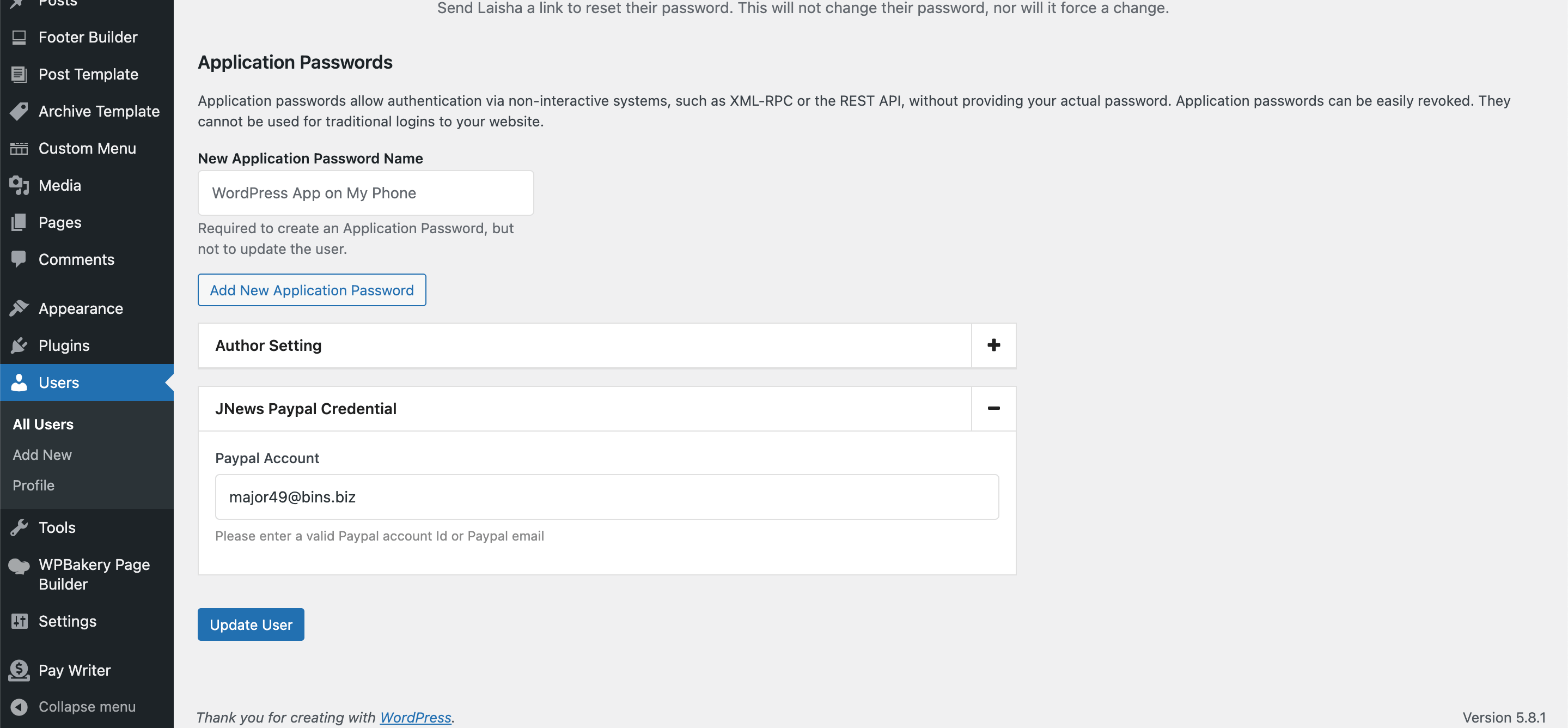This screenshot has width=1568, height=728.
Task: Click the Plugins plug icon
Action: 19,345
